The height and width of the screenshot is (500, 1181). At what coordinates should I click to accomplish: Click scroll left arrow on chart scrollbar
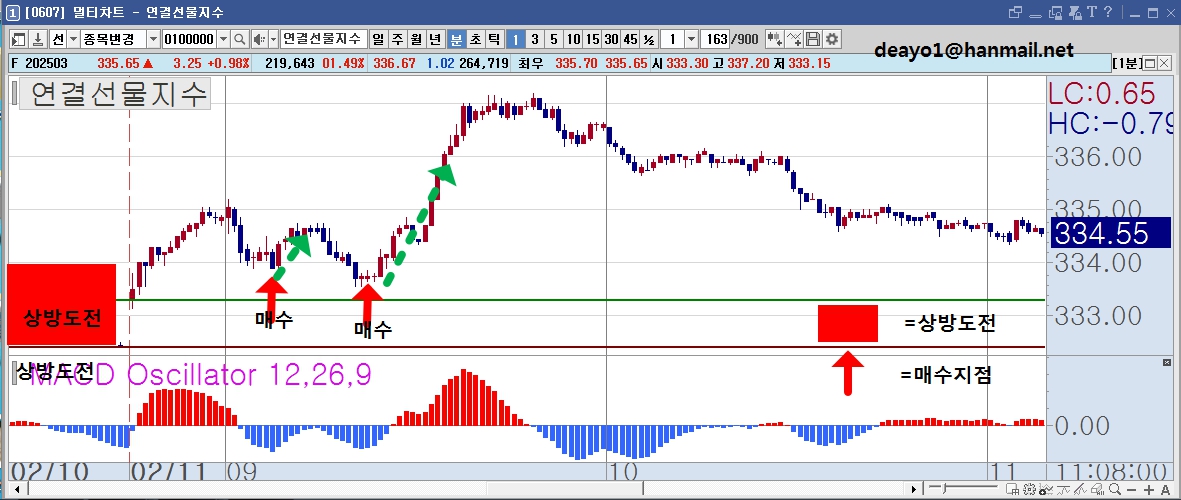click(x=18, y=489)
